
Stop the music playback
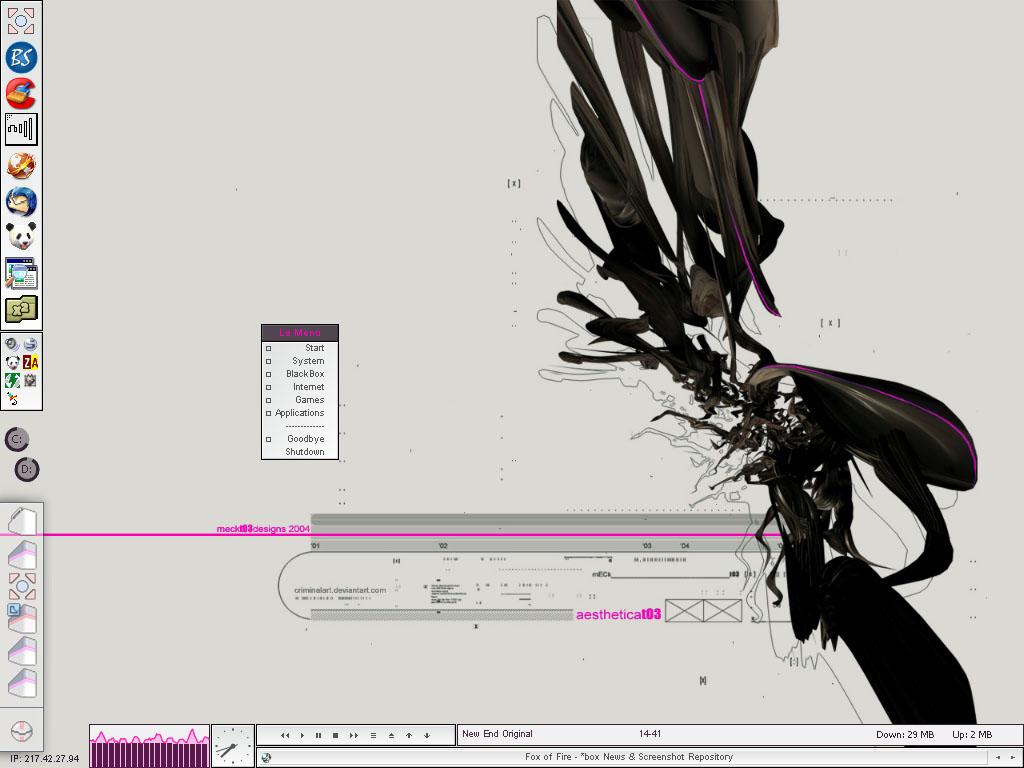(x=336, y=735)
